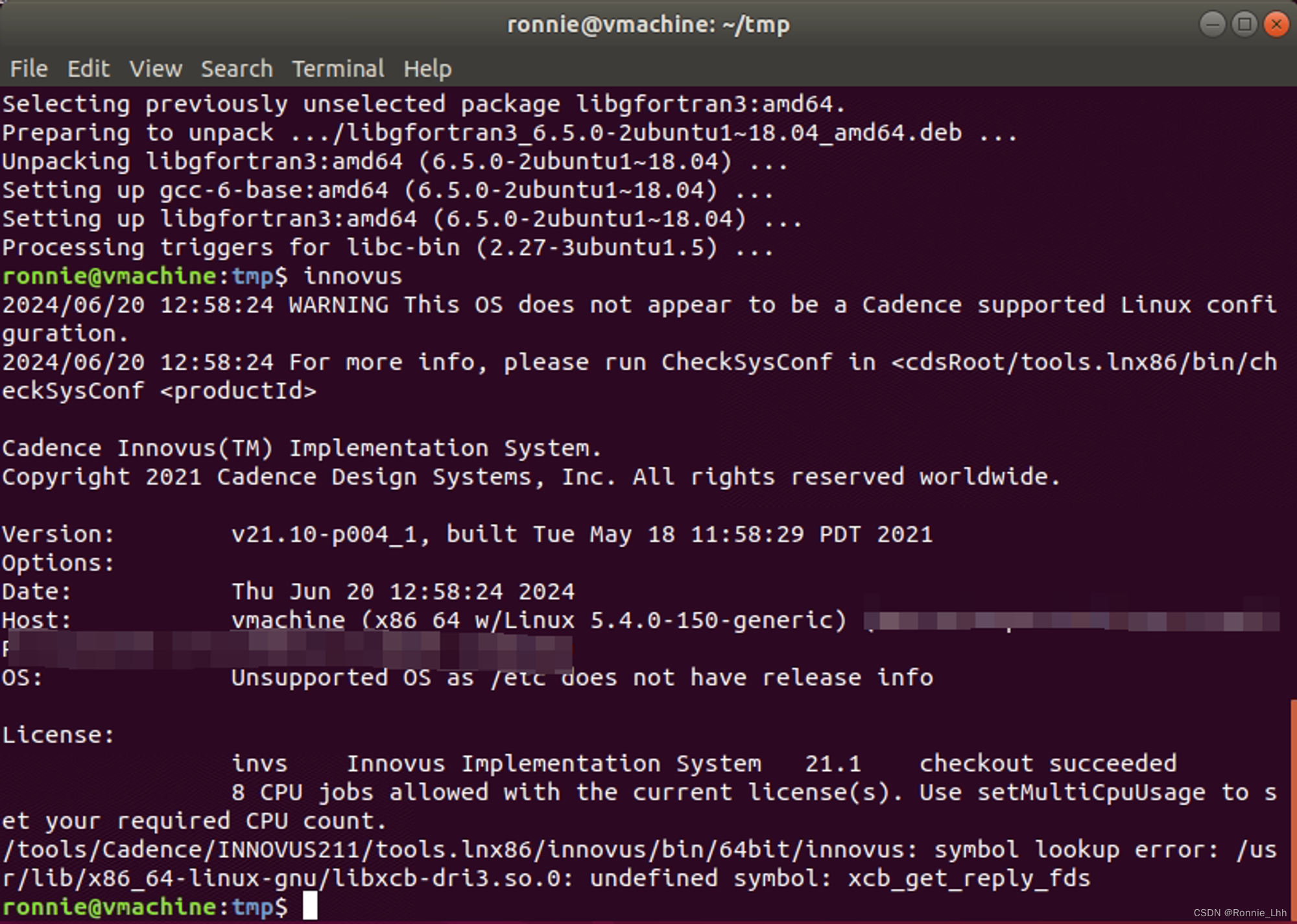Image resolution: width=1297 pixels, height=924 pixels.
Task: Open the Help menu
Action: pyautogui.click(x=427, y=69)
